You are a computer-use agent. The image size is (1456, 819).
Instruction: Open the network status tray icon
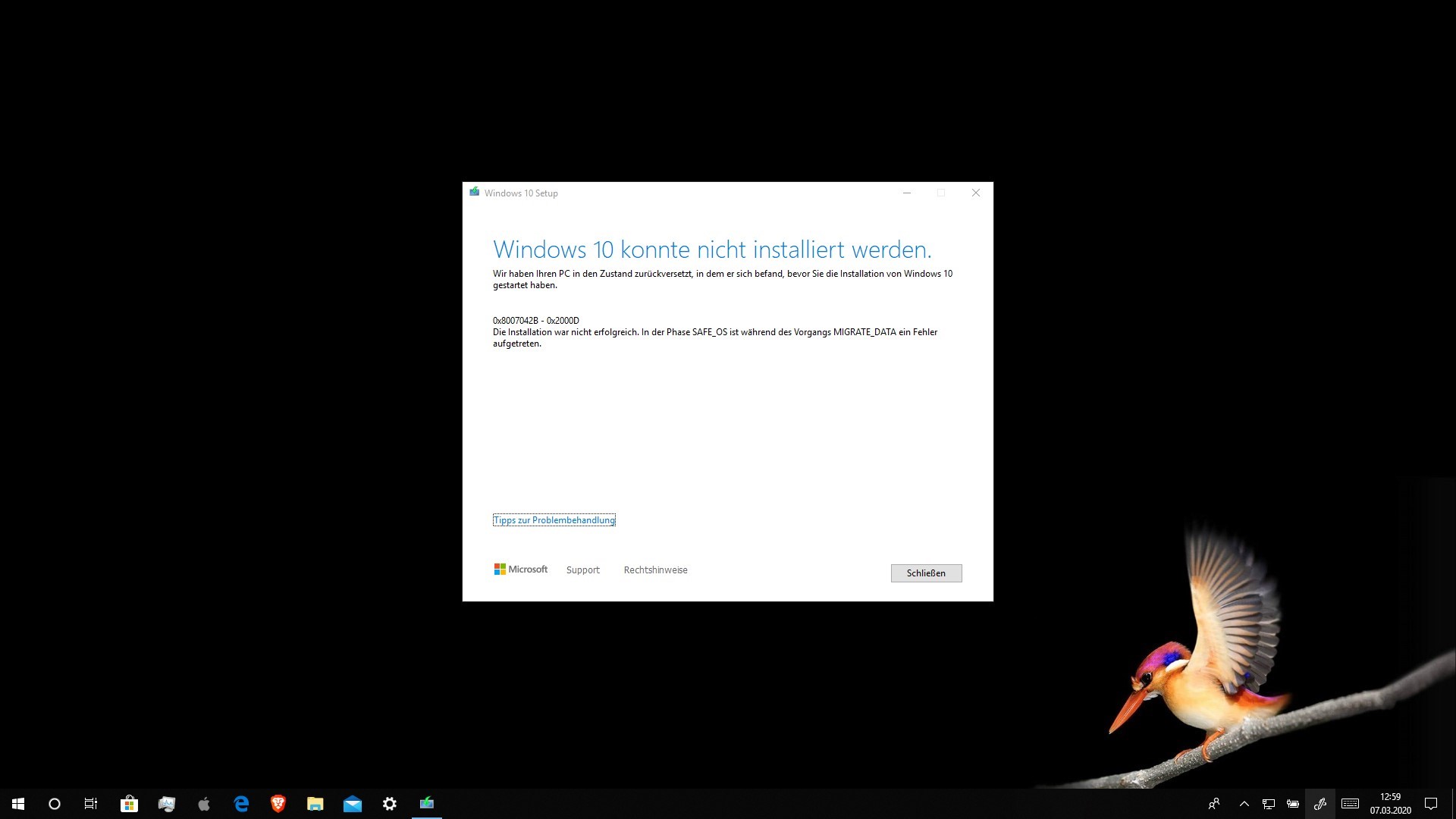1269,804
